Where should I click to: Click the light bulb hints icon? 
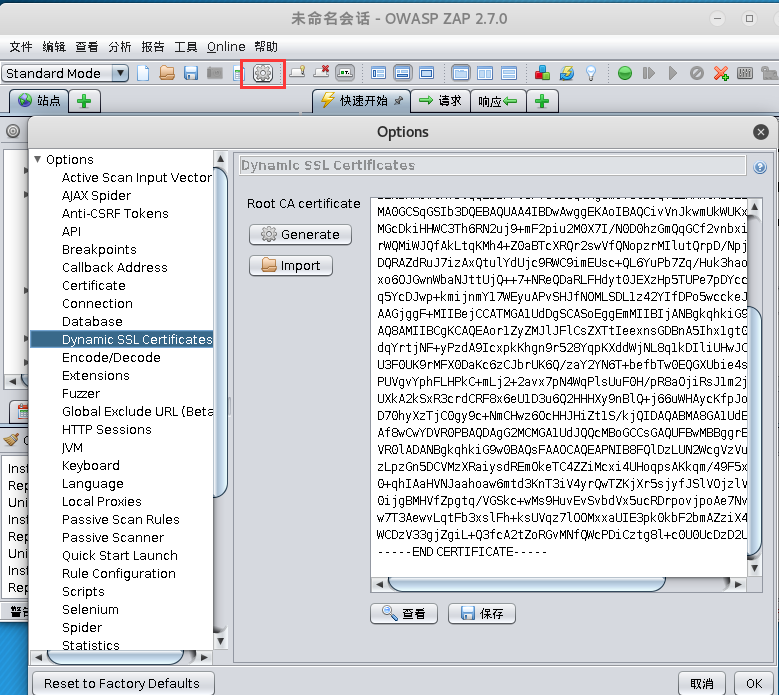click(591, 74)
